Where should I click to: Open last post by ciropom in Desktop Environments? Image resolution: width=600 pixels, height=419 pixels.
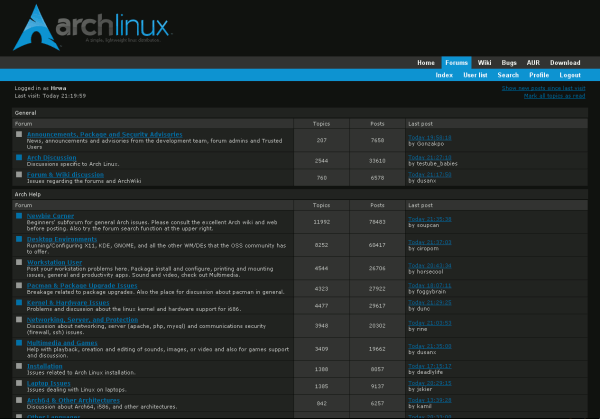click(x=430, y=242)
